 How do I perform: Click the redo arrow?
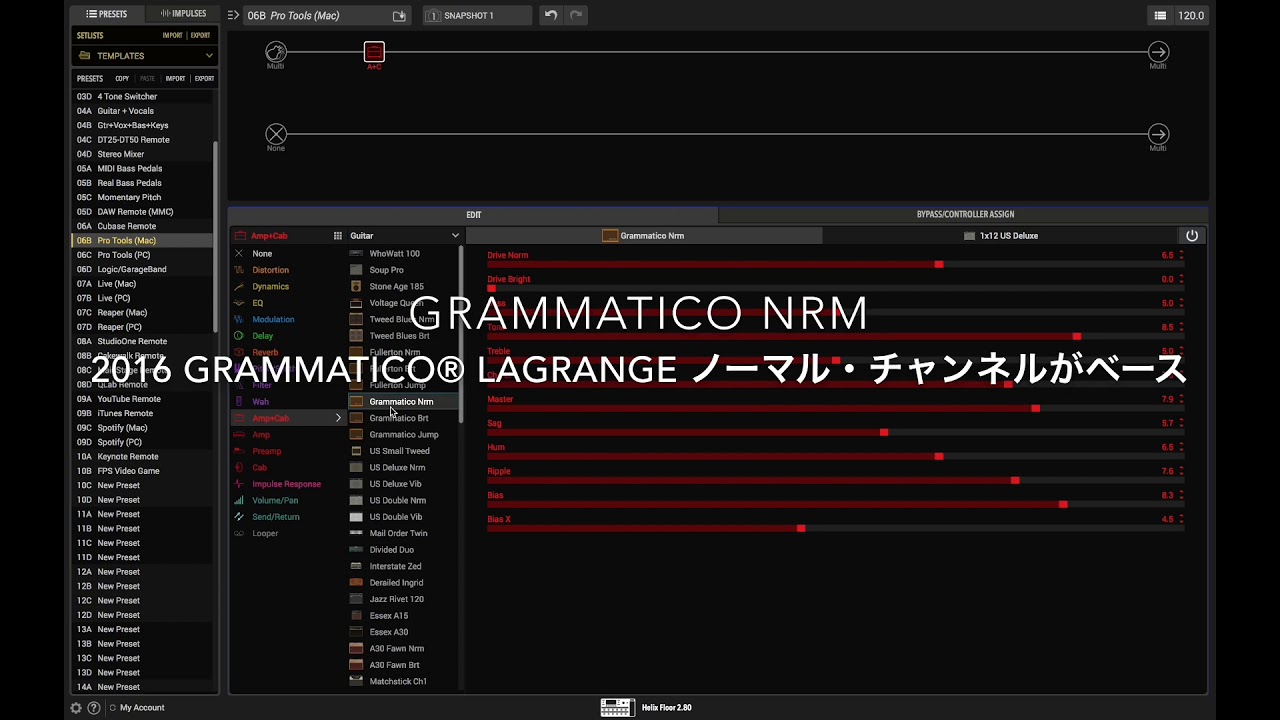coord(576,15)
